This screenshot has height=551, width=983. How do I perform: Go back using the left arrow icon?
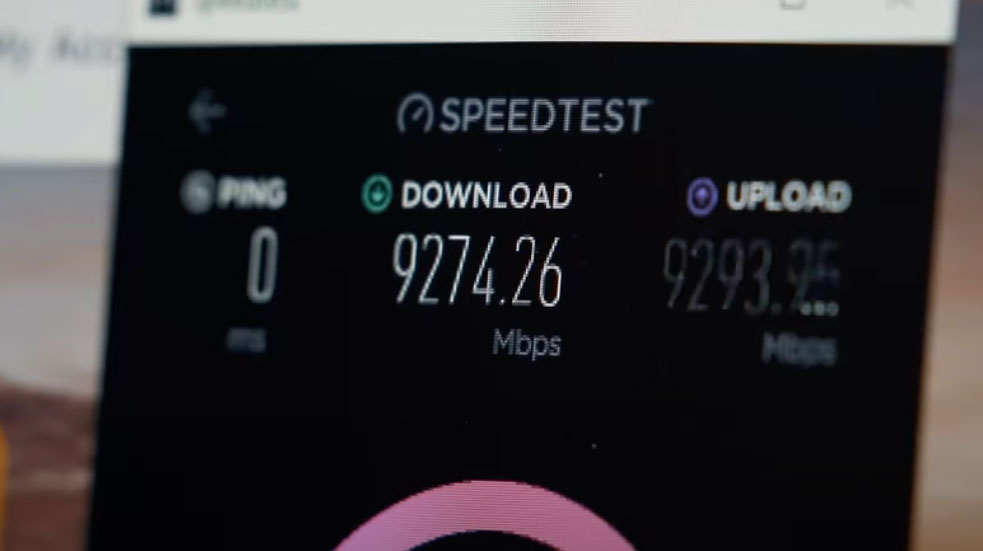click(x=206, y=112)
